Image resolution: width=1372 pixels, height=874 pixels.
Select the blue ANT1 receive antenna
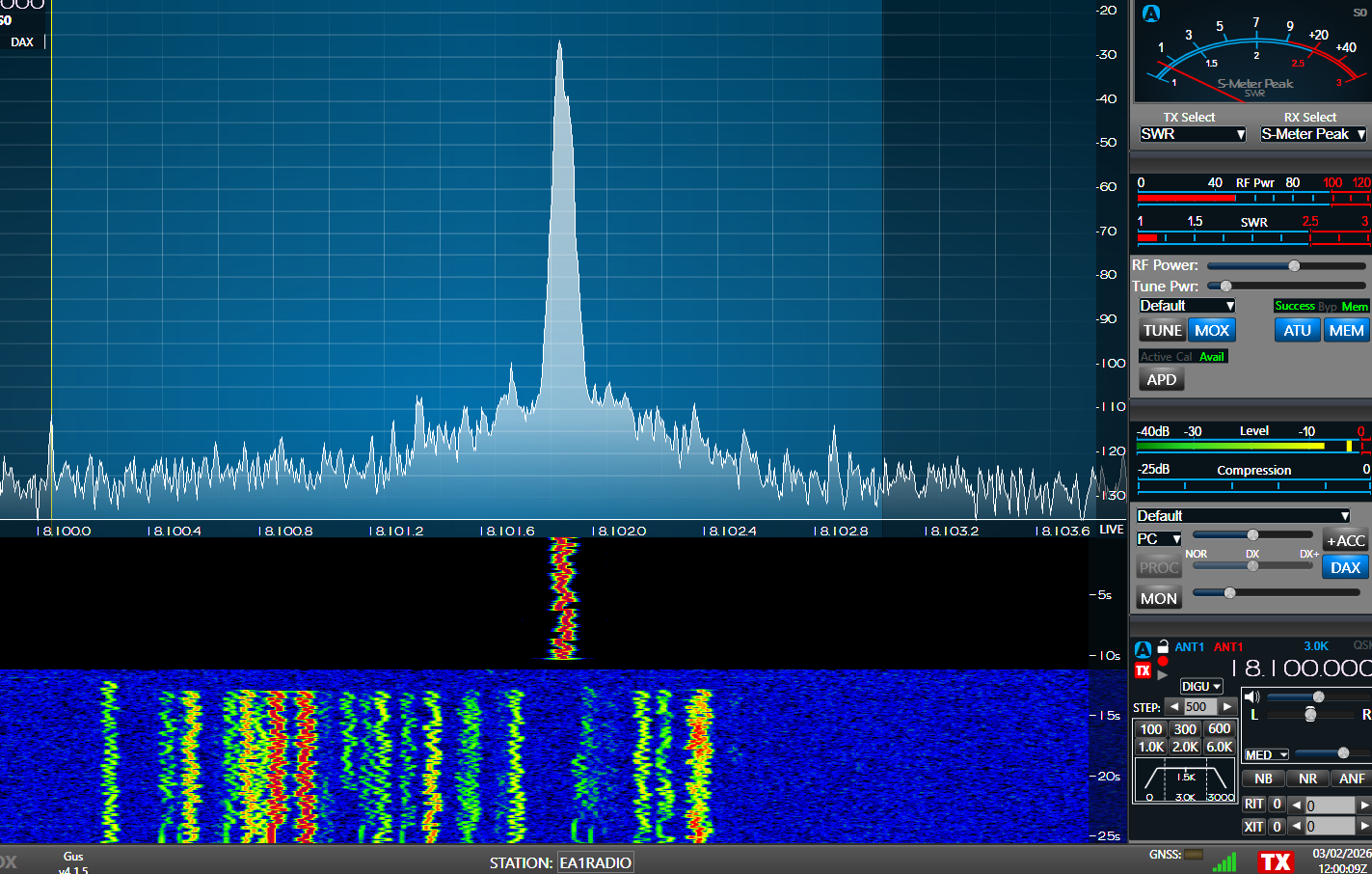pyautogui.click(x=1189, y=647)
